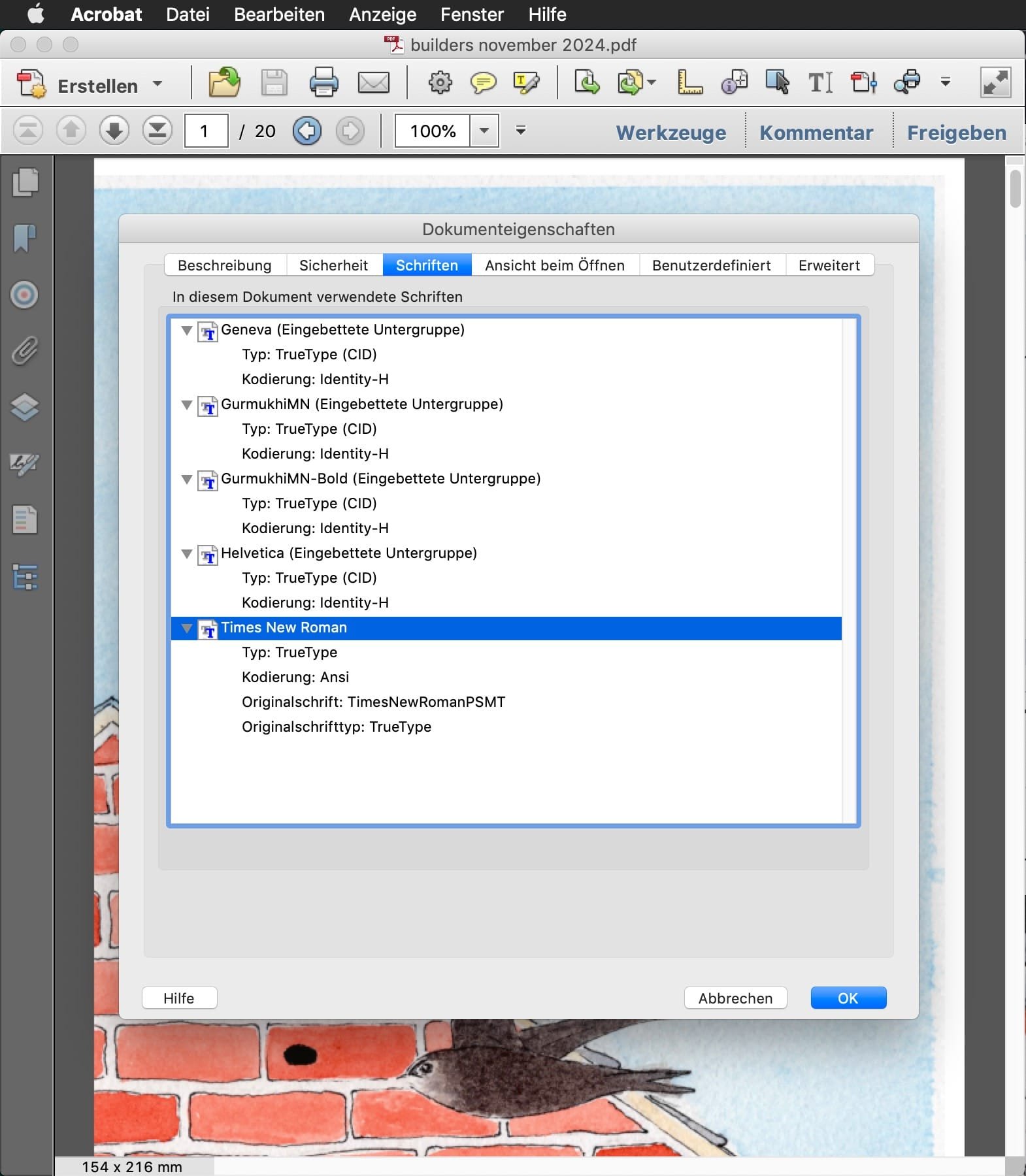The height and width of the screenshot is (1176, 1026).
Task: Open the Bearbeiten menu
Action: (x=279, y=14)
